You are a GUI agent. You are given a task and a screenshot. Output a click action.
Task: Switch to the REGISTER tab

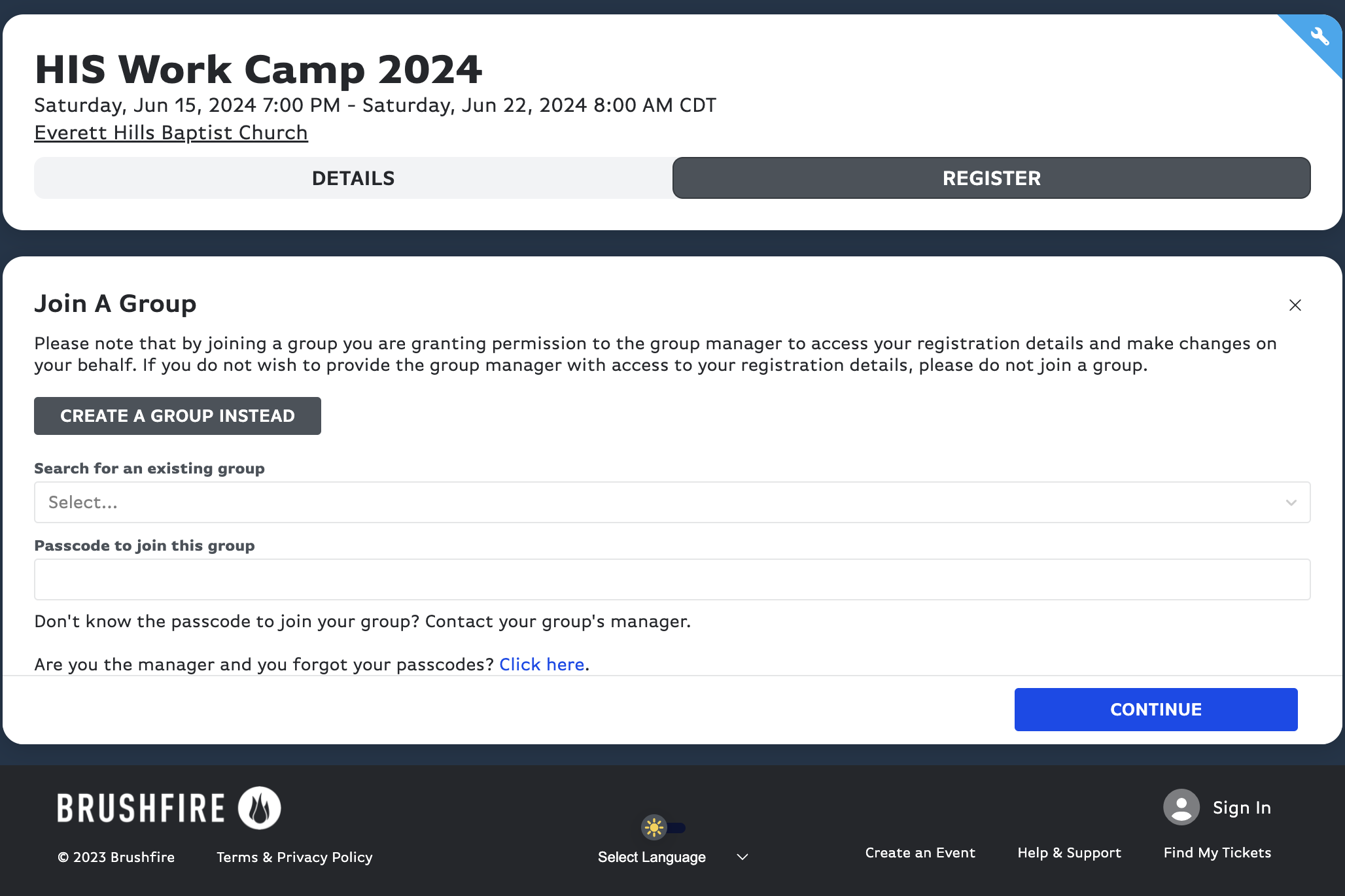click(991, 178)
